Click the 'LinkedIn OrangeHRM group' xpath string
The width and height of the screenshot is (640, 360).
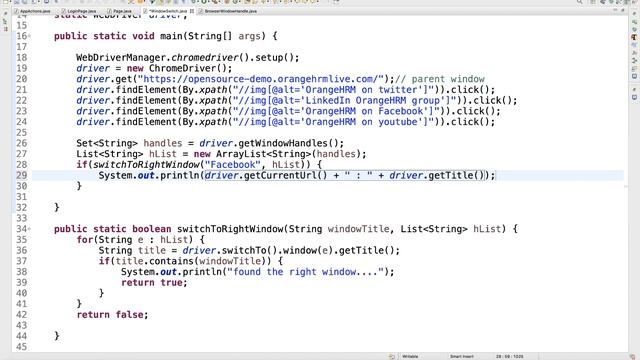(347, 100)
